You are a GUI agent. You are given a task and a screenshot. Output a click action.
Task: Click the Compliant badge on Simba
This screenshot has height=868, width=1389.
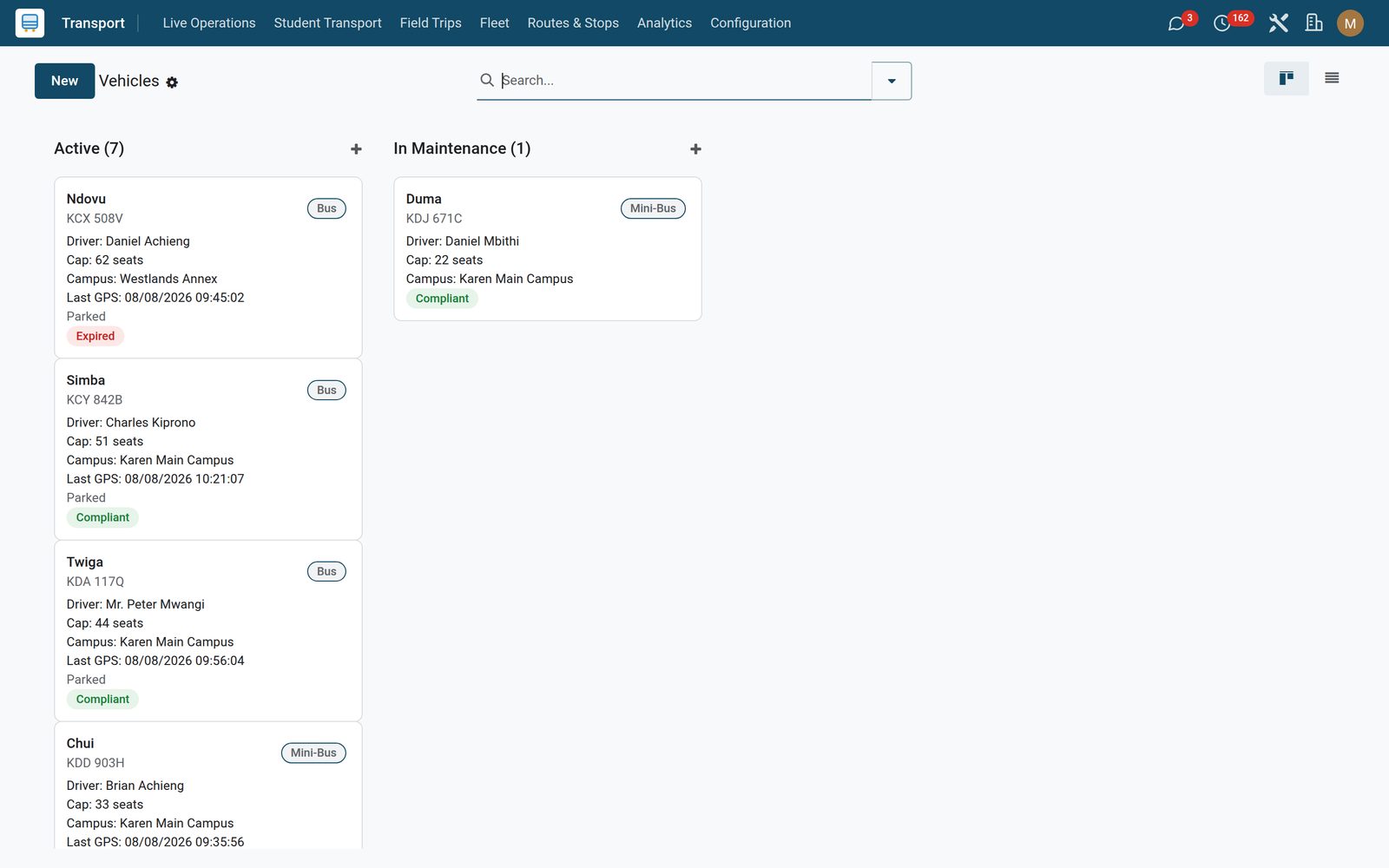click(x=102, y=517)
